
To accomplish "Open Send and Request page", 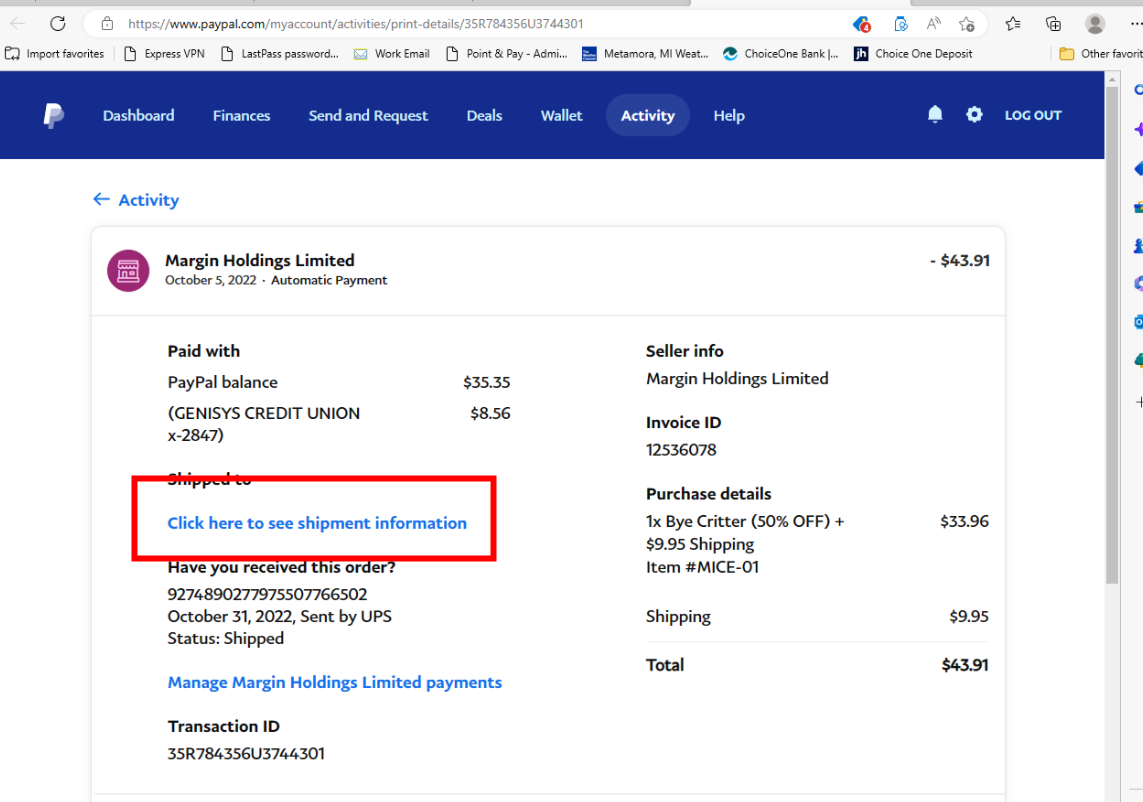I will click(368, 116).
